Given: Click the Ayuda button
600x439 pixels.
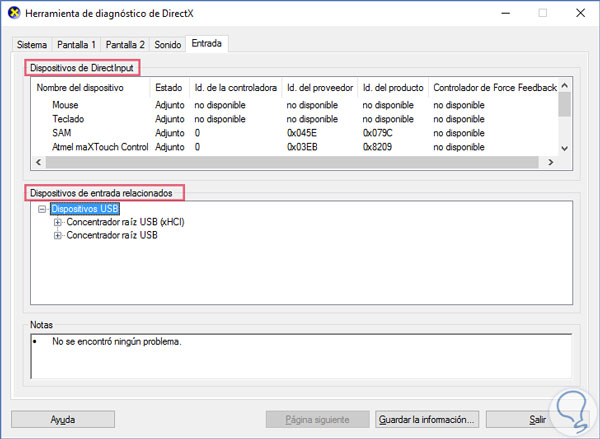Looking at the screenshot, I should click(63, 419).
